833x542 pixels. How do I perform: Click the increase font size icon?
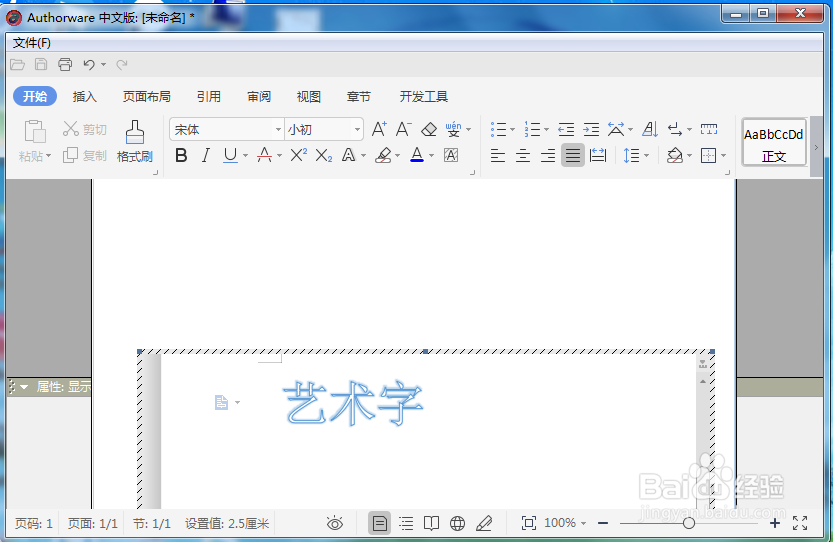tap(379, 129)
